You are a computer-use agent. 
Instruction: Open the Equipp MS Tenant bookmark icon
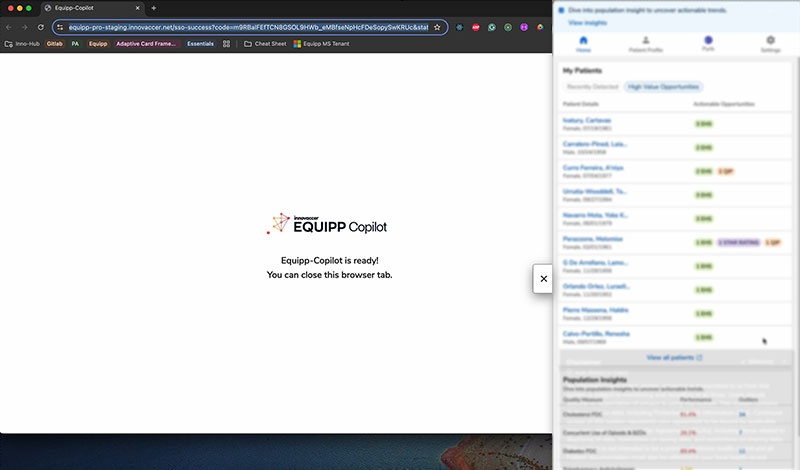(297, 44)
